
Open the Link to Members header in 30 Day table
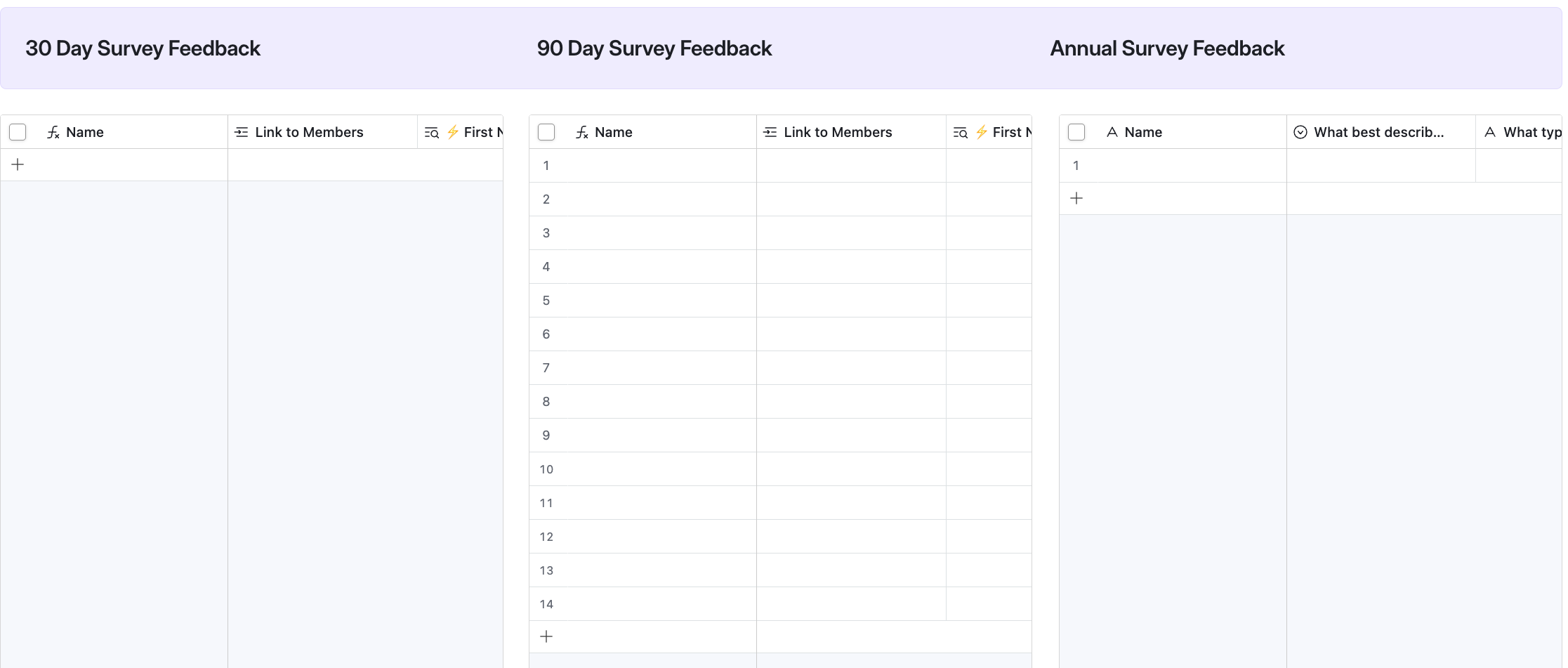(323, 132)
